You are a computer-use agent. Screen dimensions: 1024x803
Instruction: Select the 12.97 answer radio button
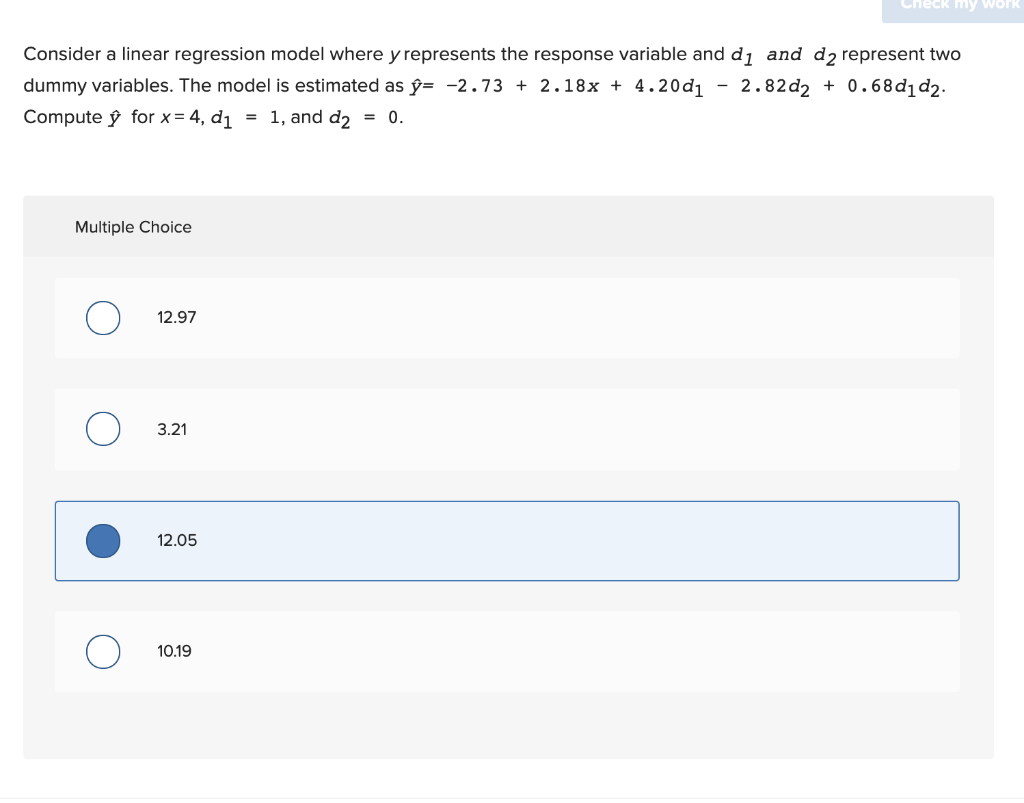coord(103,317)
